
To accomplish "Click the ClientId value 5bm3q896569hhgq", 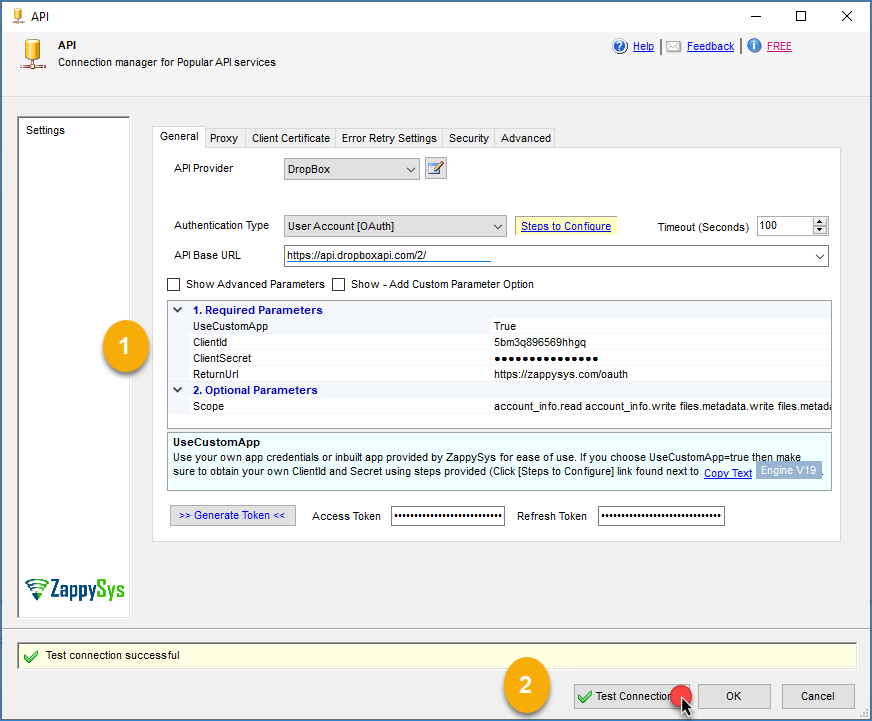I will click(539, 342).
